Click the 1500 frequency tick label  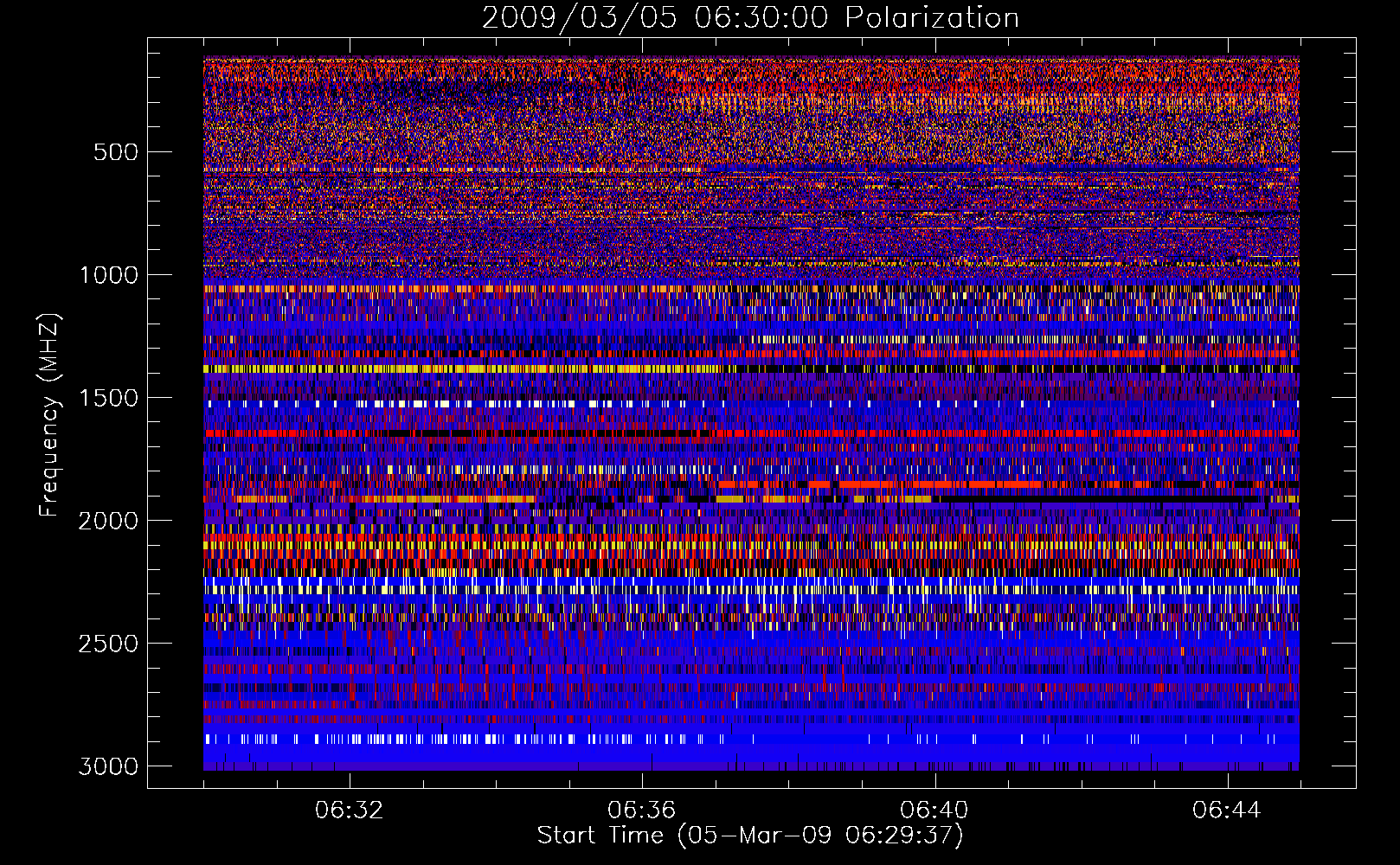pos(108,398)
